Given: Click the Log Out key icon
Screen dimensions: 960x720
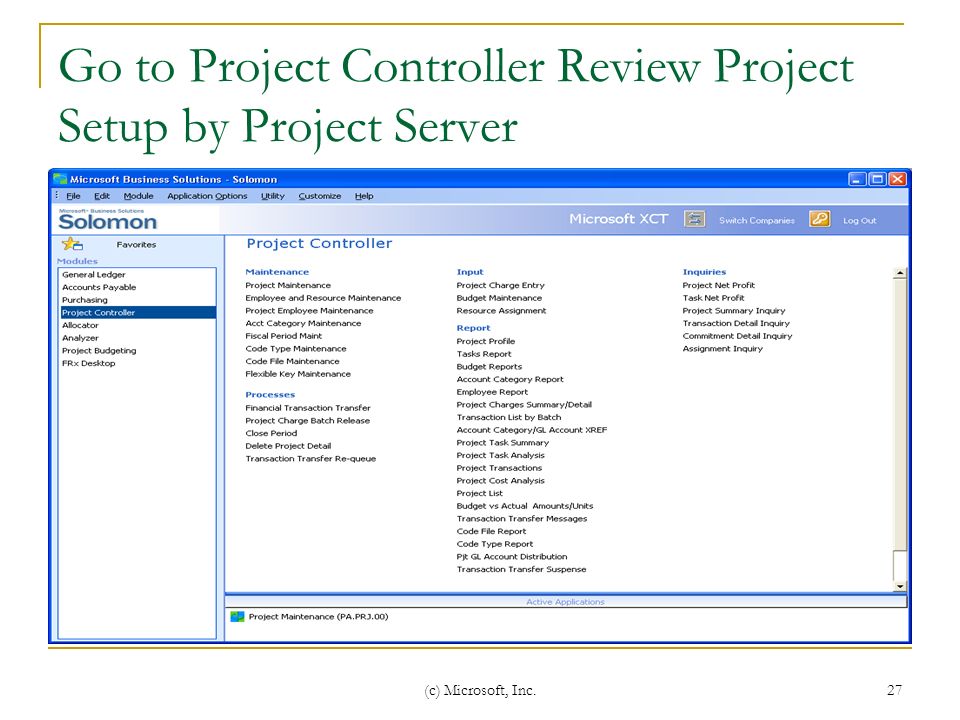Looking at the screenshot, I should [819, 219].
